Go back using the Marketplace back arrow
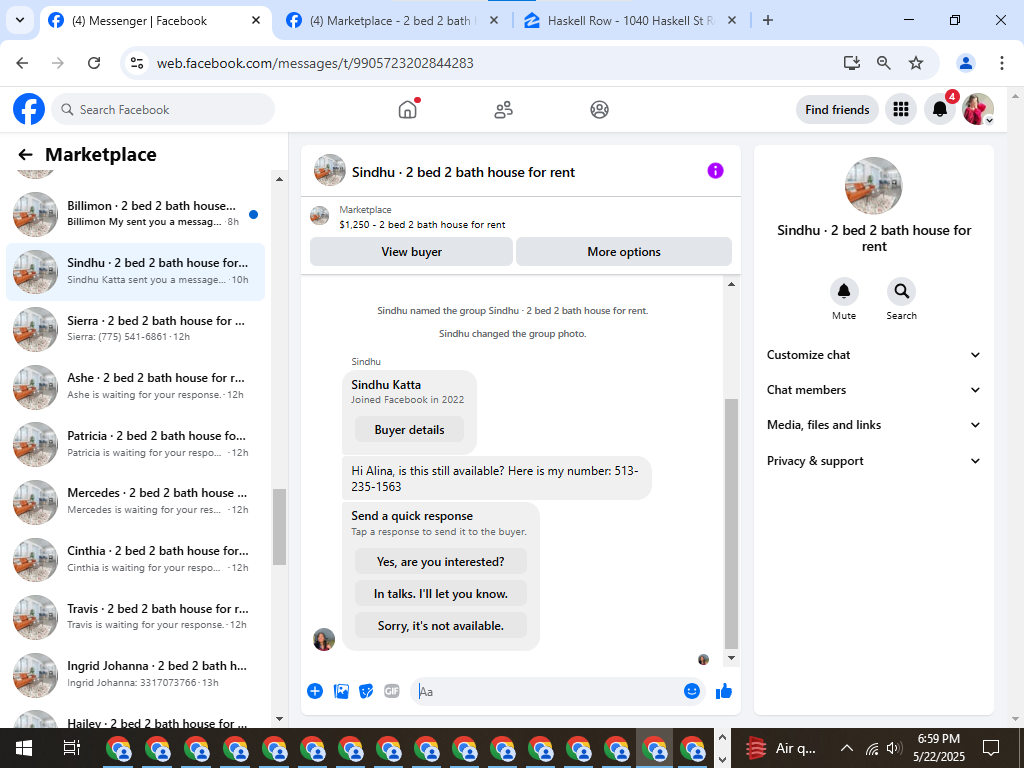Image resolution: width=1024 pixels, height=768 pixels. [x=25, y=155]
